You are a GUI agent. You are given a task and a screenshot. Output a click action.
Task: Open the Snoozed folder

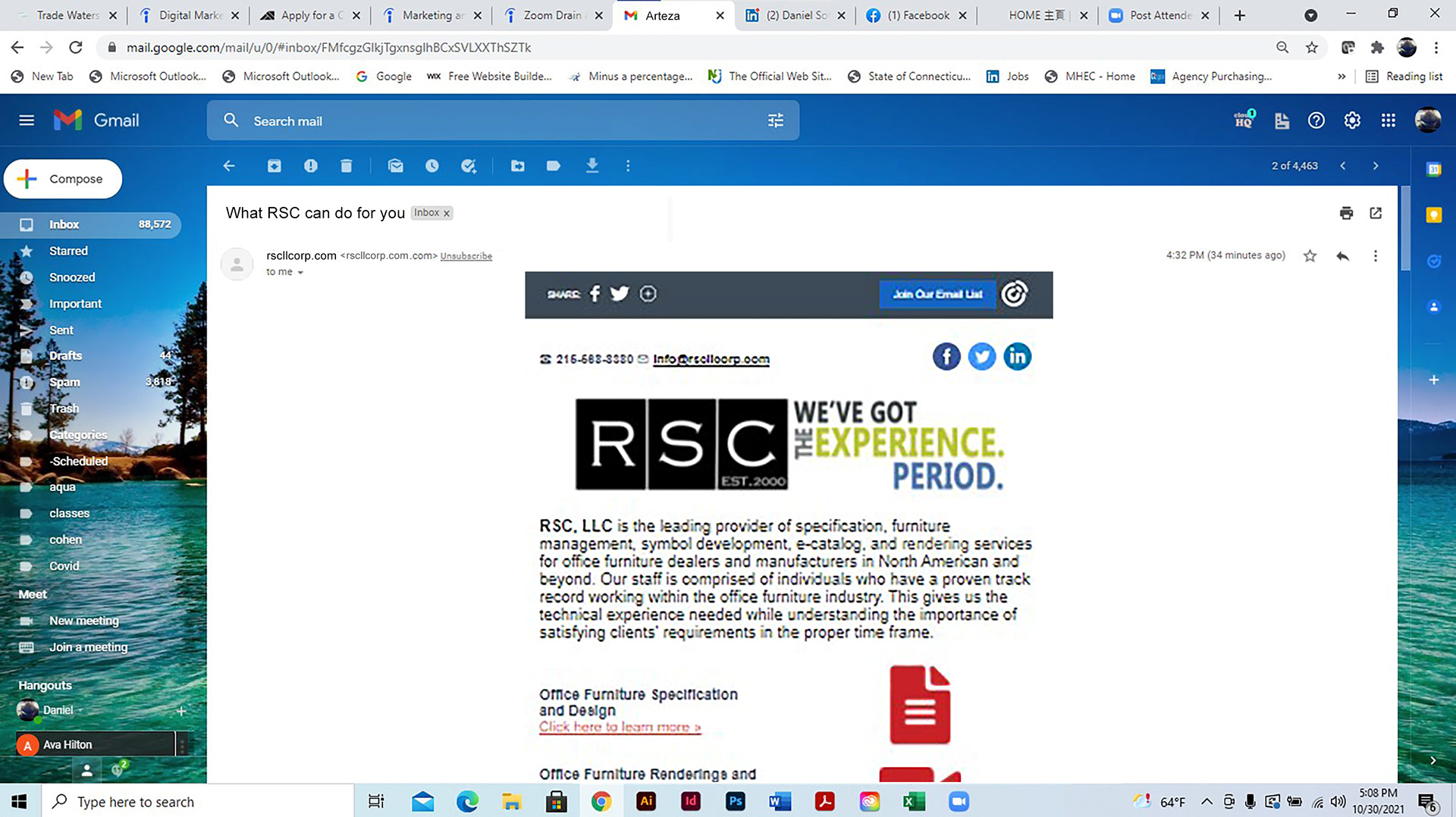(72, 277)
